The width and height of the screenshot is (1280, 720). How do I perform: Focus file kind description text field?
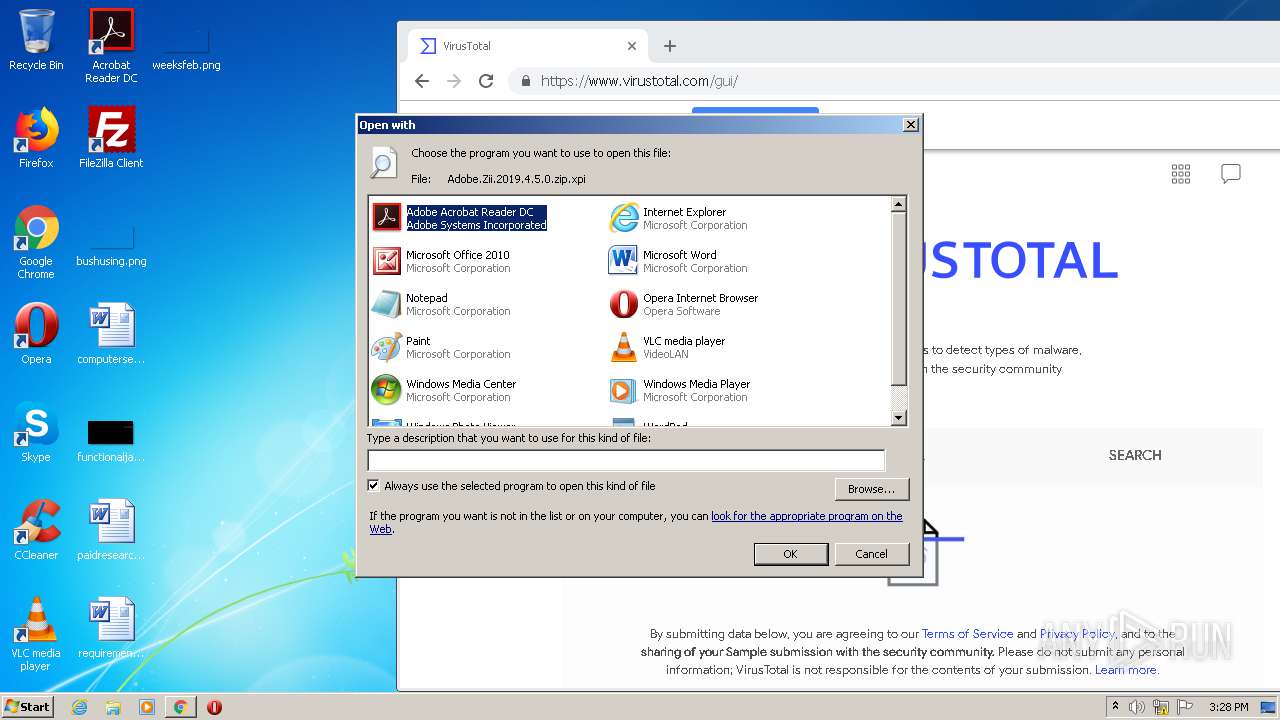point(626,460)
